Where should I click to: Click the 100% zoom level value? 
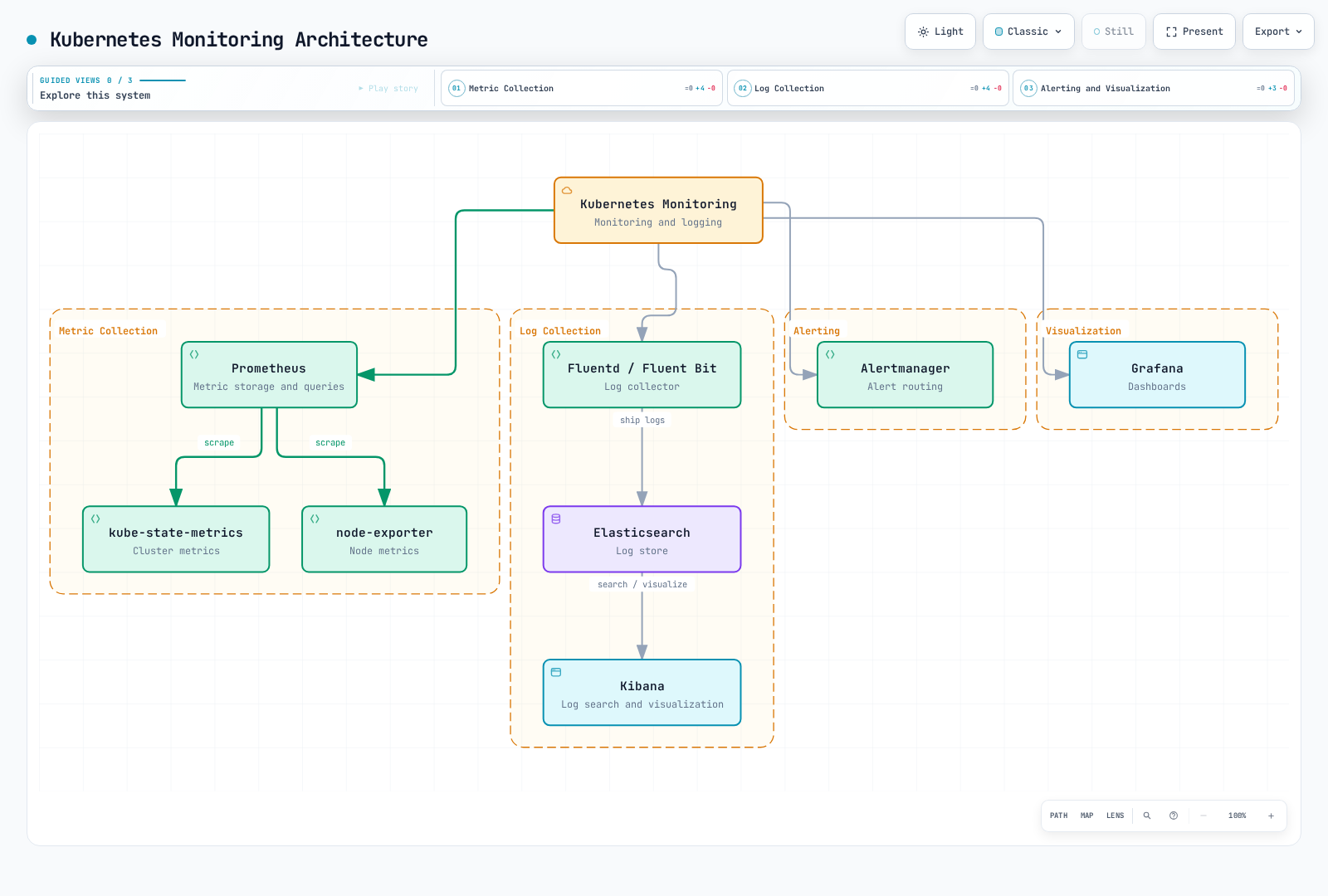1237,816
